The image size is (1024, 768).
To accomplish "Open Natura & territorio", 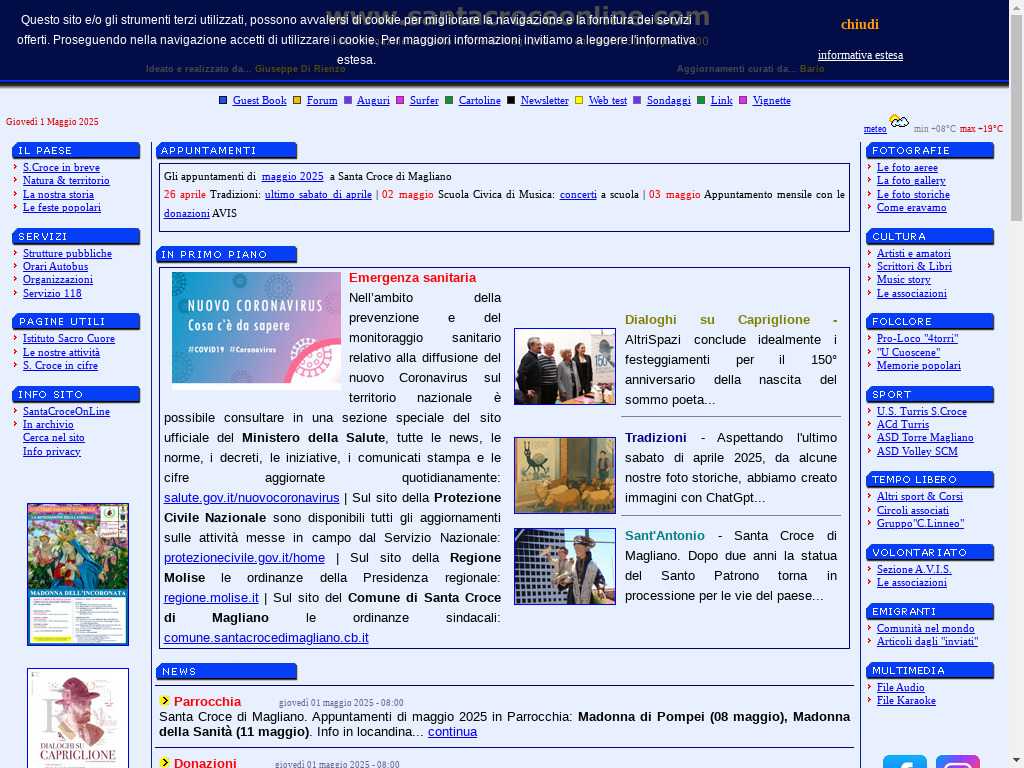I will click(x=66, y=180).
